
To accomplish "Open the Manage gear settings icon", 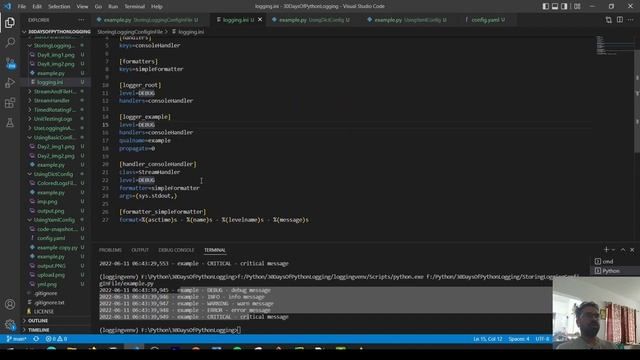I will point(10,325).
